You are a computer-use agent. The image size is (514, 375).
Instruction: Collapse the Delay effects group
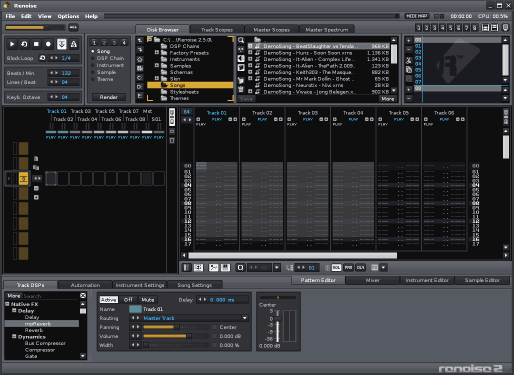click(x=14, y=310)
